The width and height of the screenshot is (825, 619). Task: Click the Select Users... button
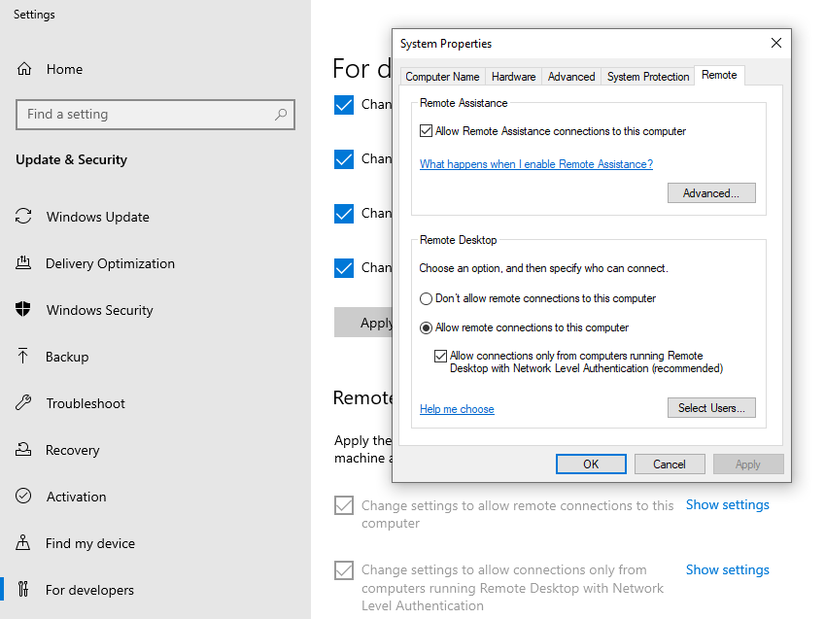711,408
